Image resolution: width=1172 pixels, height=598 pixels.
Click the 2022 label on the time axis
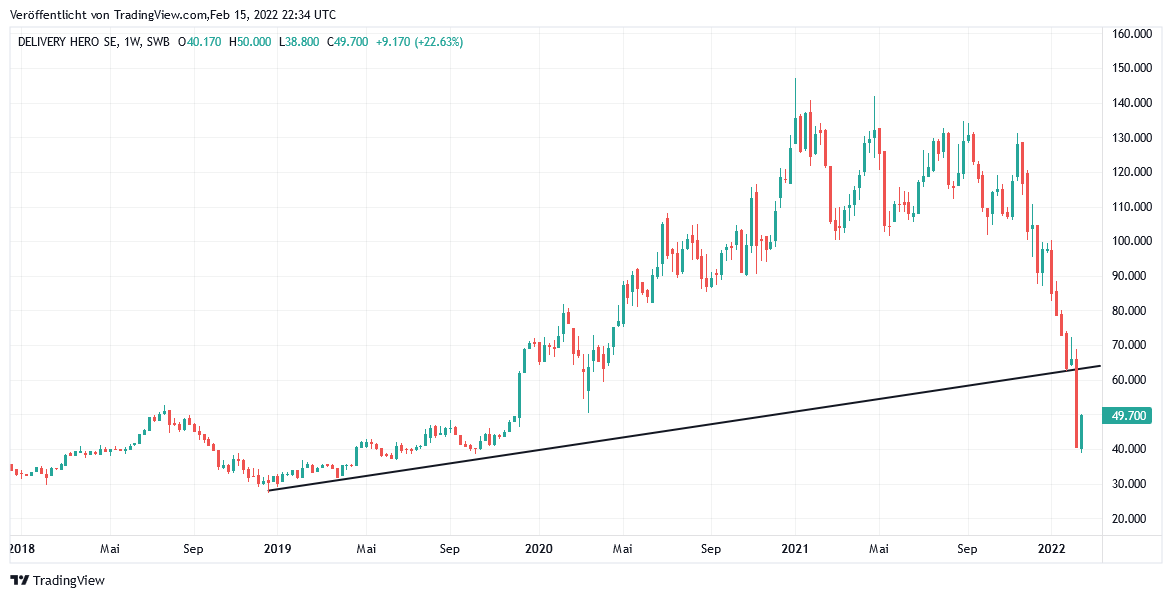[1052, 549]
